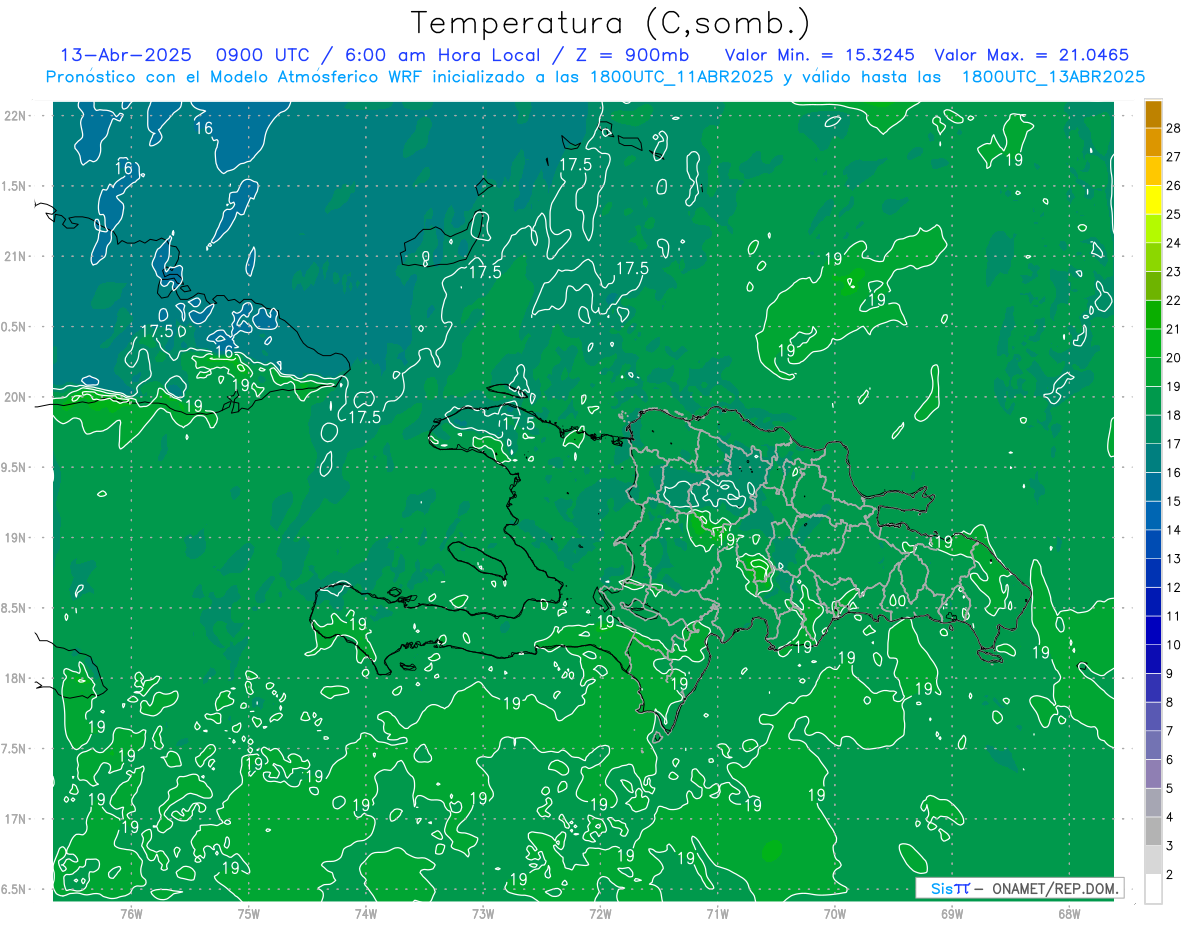Click the "7.5N" latitude axis label

(15, 749)
